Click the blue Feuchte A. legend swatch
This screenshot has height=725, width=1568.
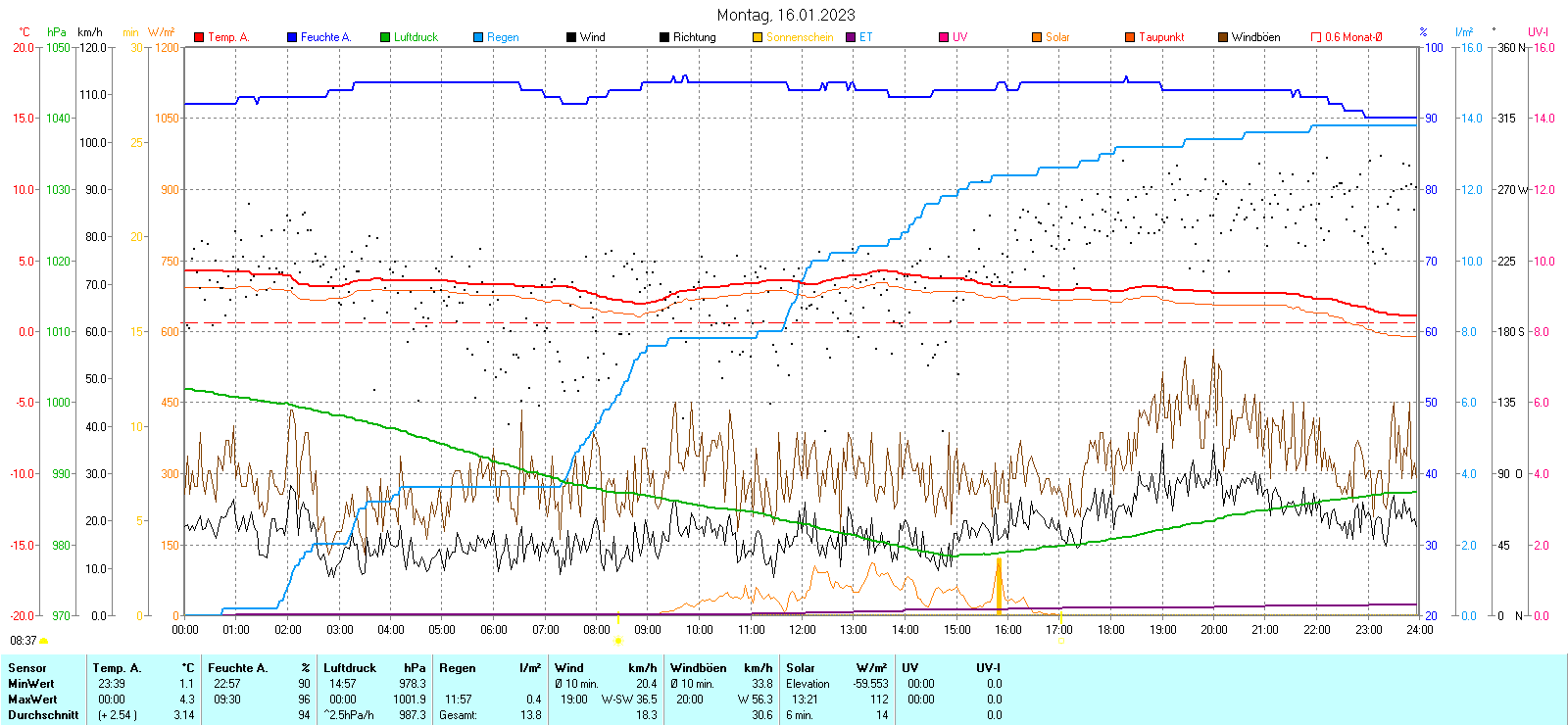[292, 37]
